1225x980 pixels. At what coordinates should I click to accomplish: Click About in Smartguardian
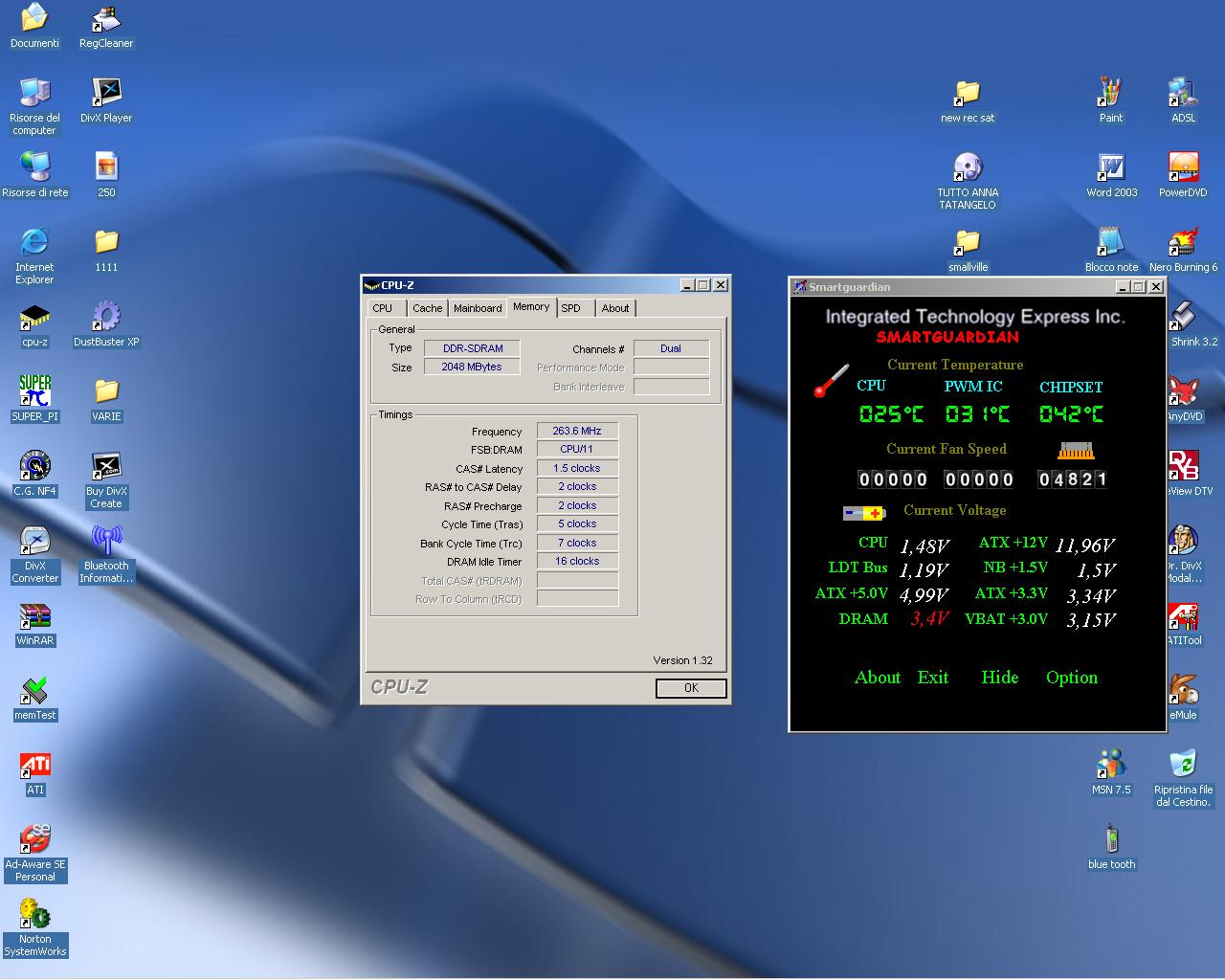tap(878, 678)
